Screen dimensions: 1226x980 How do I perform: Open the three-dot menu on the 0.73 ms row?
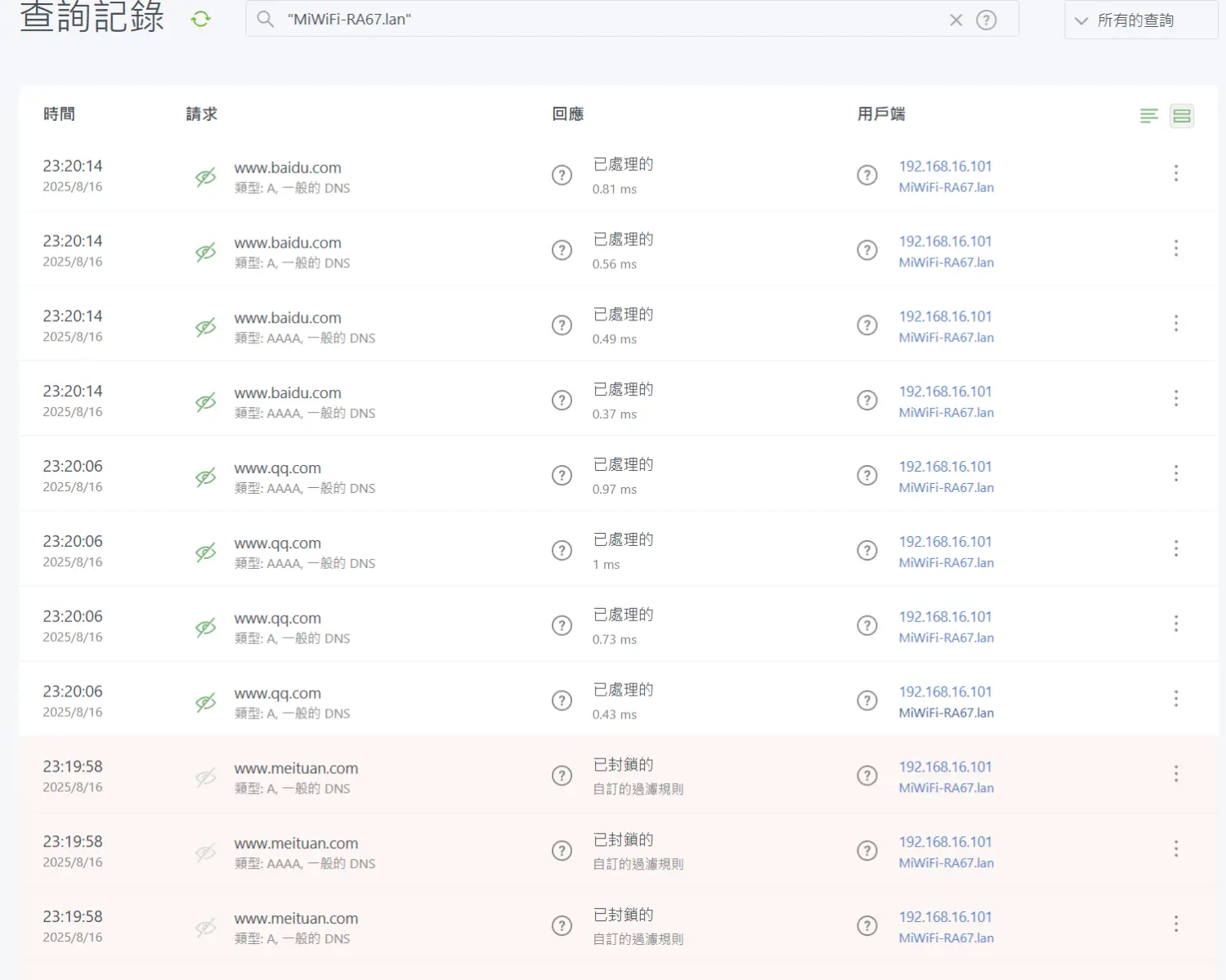[1176, 624]
